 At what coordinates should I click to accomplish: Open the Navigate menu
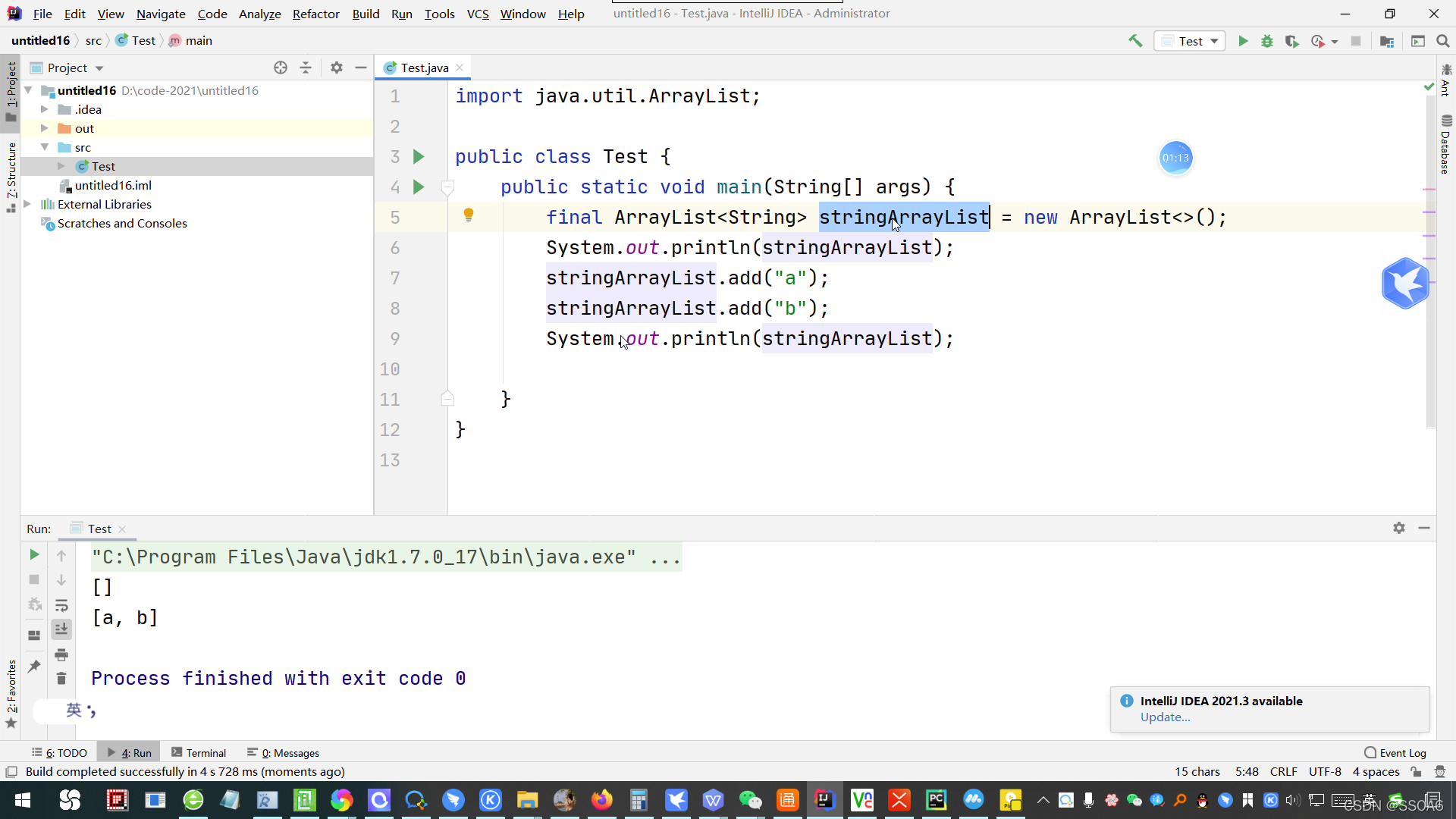tap(161, 14)
